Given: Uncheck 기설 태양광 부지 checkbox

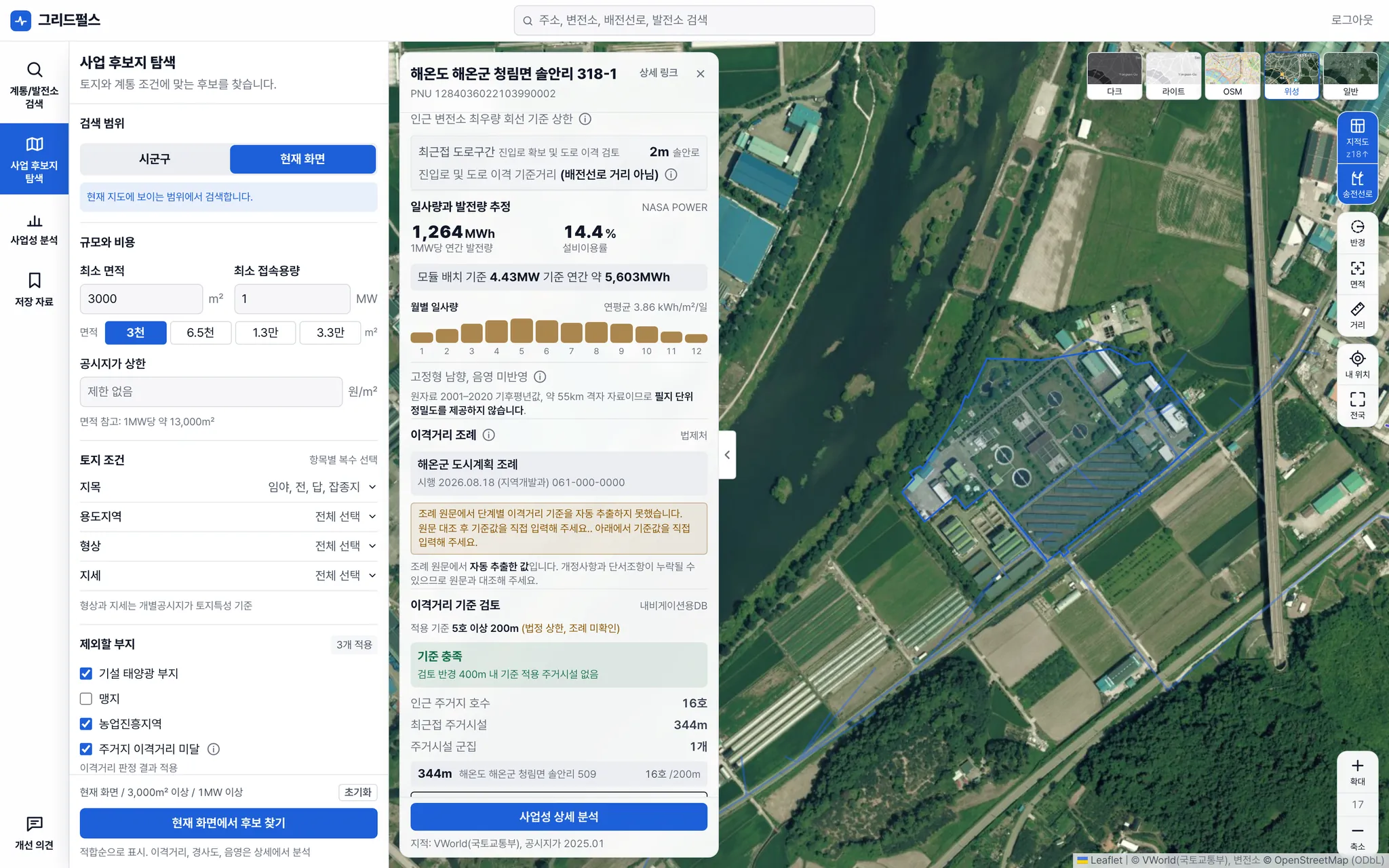Looking at the screenshot, I should [x=86, y=673].
